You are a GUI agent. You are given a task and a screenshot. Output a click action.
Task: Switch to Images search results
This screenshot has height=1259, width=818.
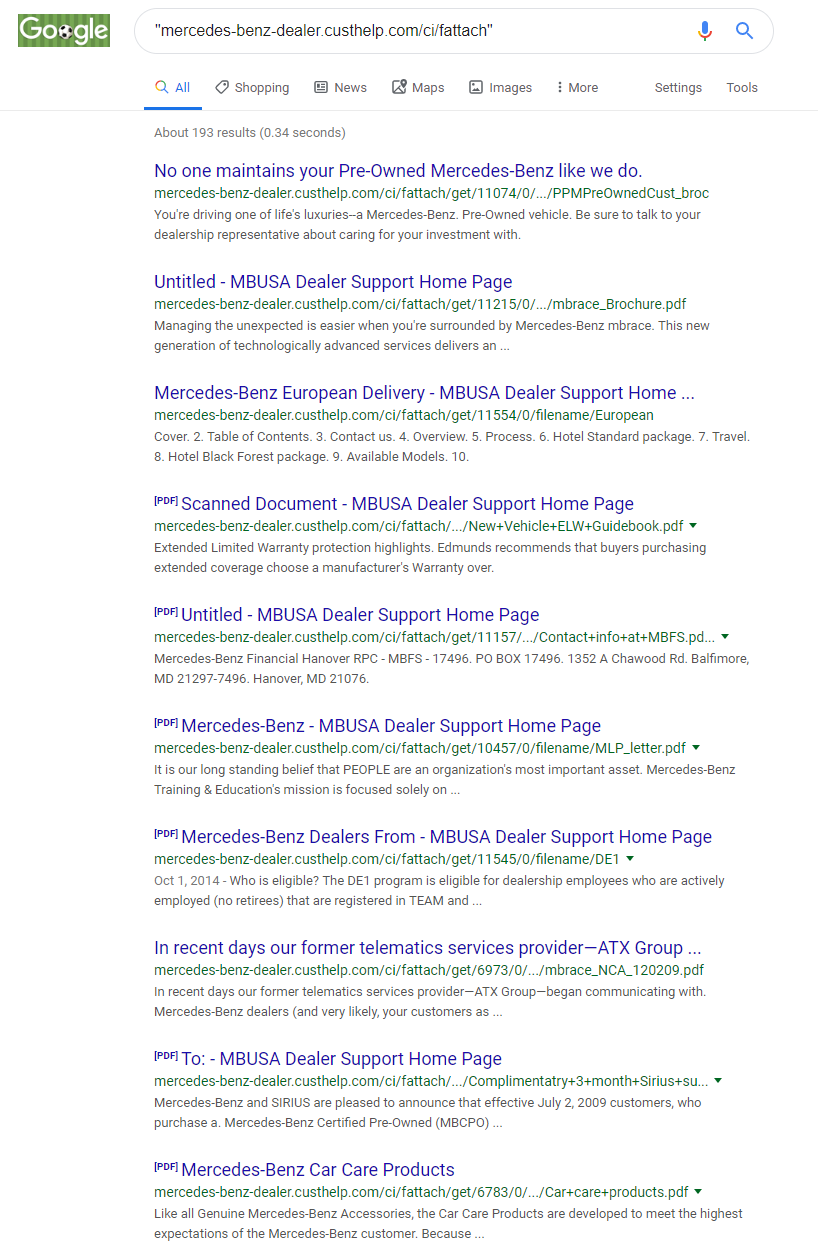(x=500, y=88)
